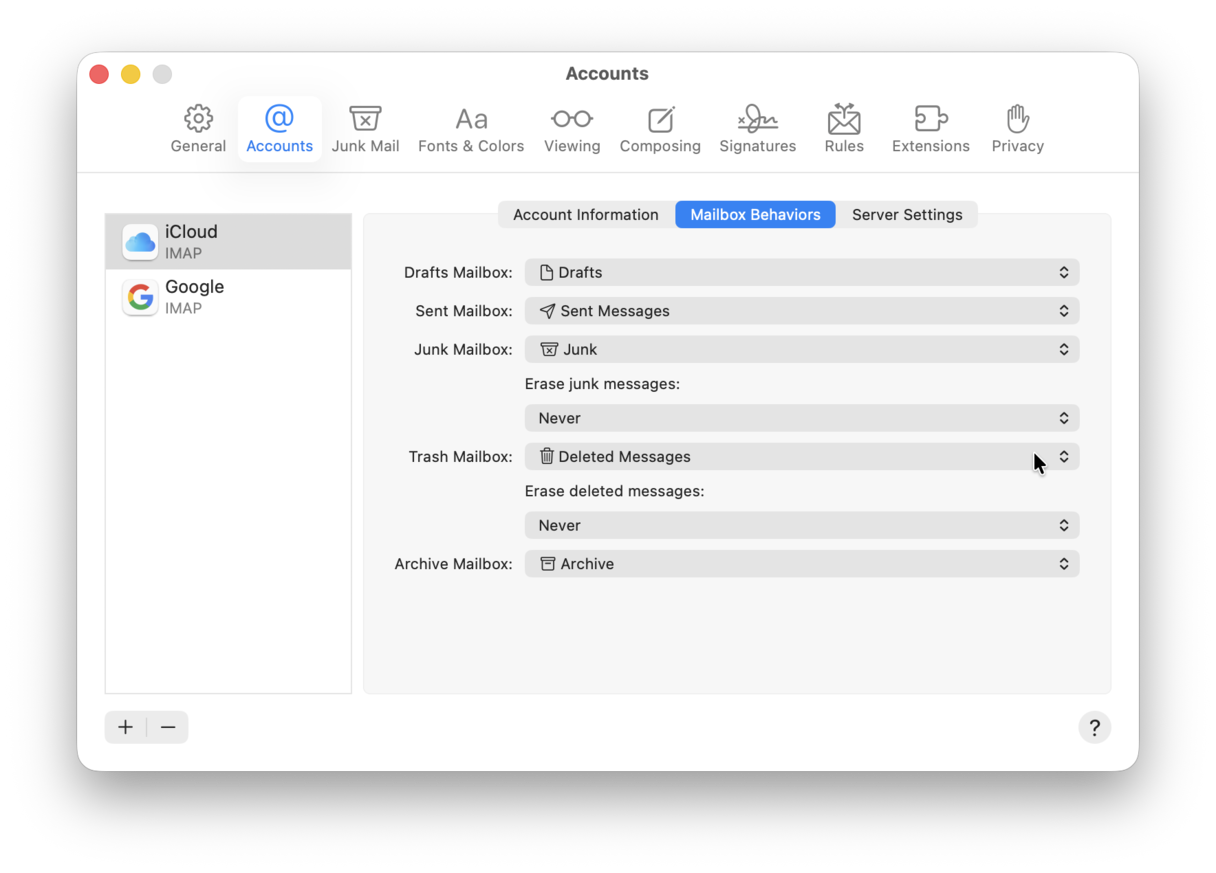Remove the selected account

(168, 727)
